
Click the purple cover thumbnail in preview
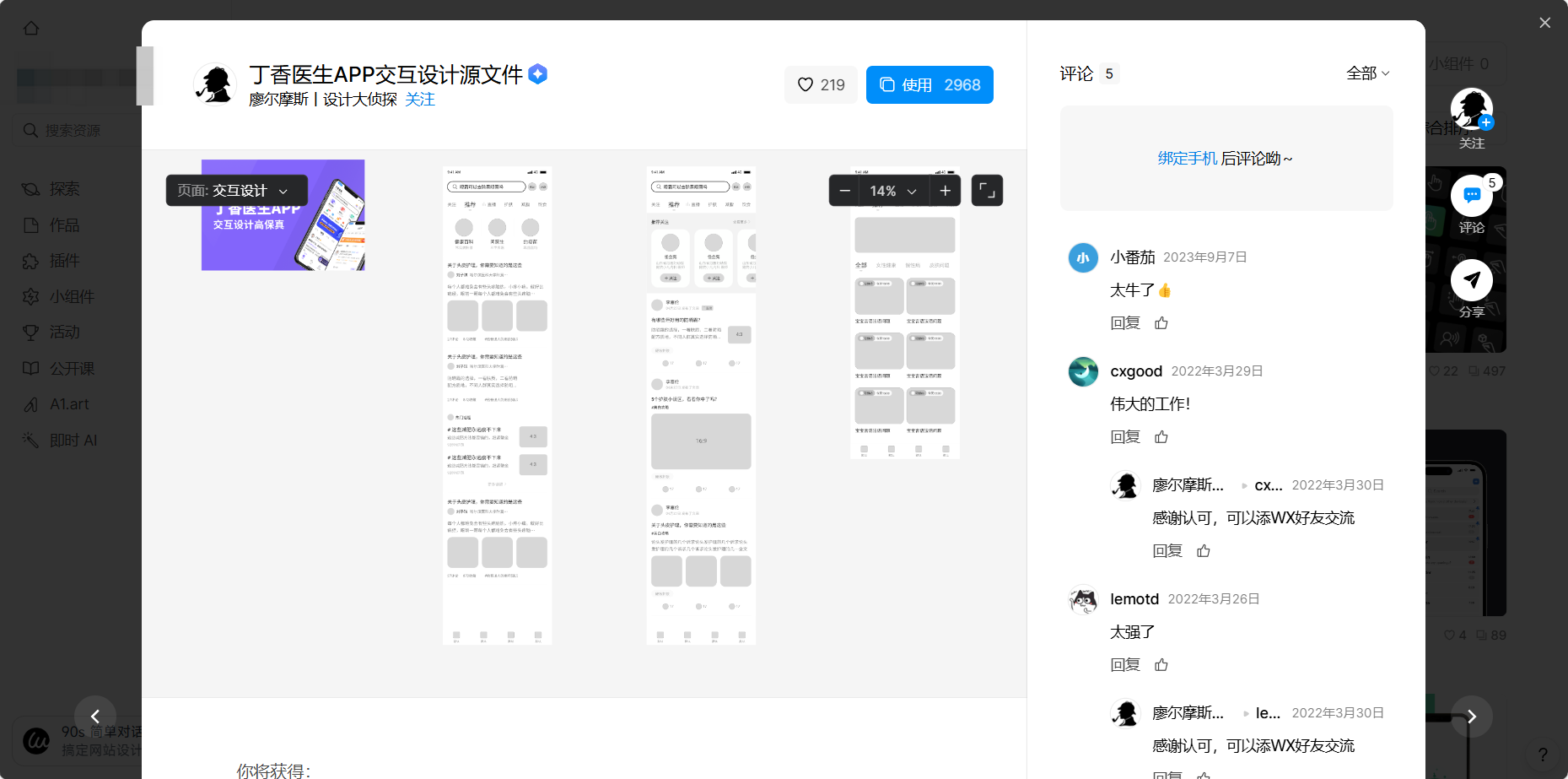283,215
